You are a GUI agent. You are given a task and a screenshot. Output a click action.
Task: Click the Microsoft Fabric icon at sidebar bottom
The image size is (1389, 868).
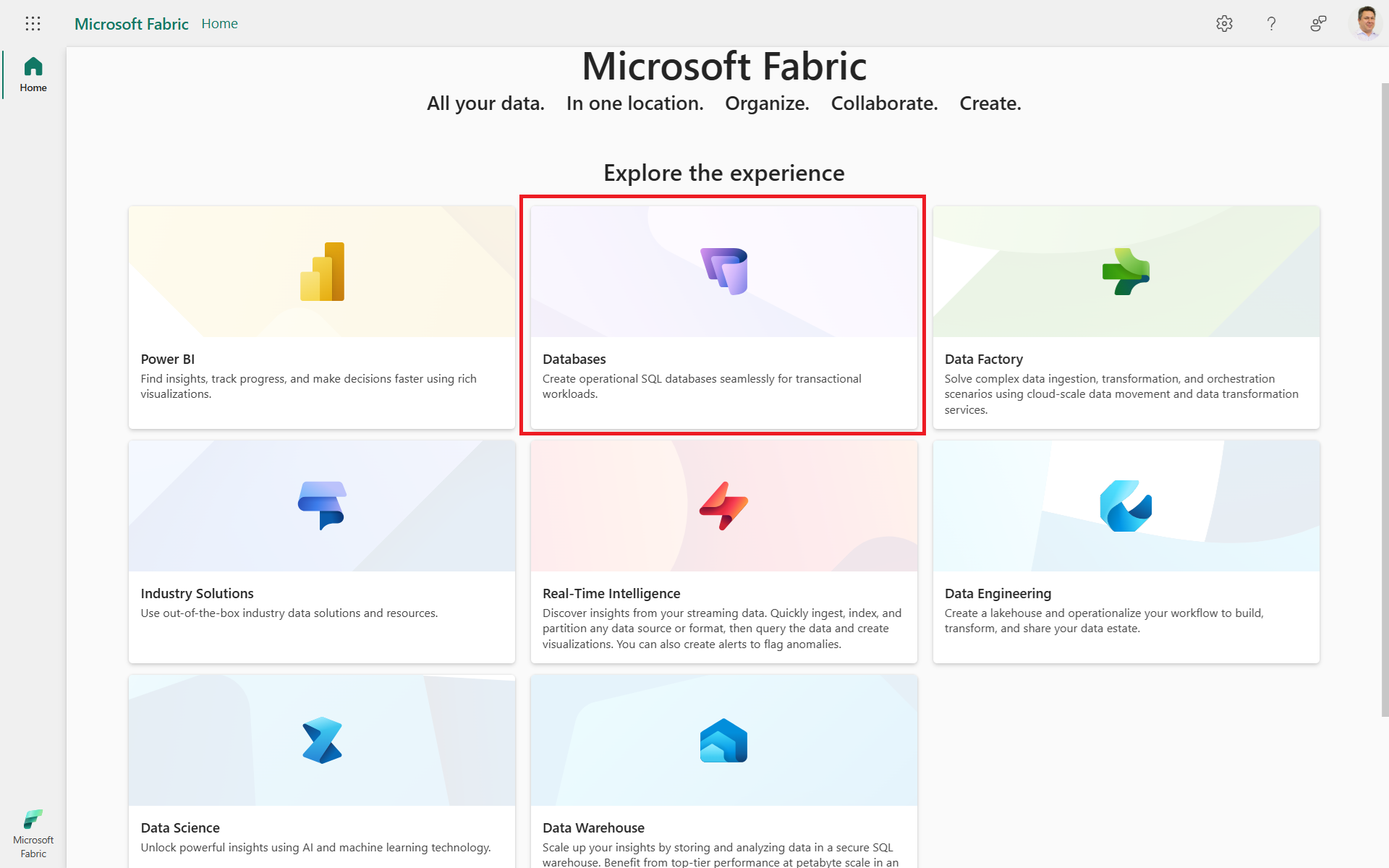tap(33, 820)
